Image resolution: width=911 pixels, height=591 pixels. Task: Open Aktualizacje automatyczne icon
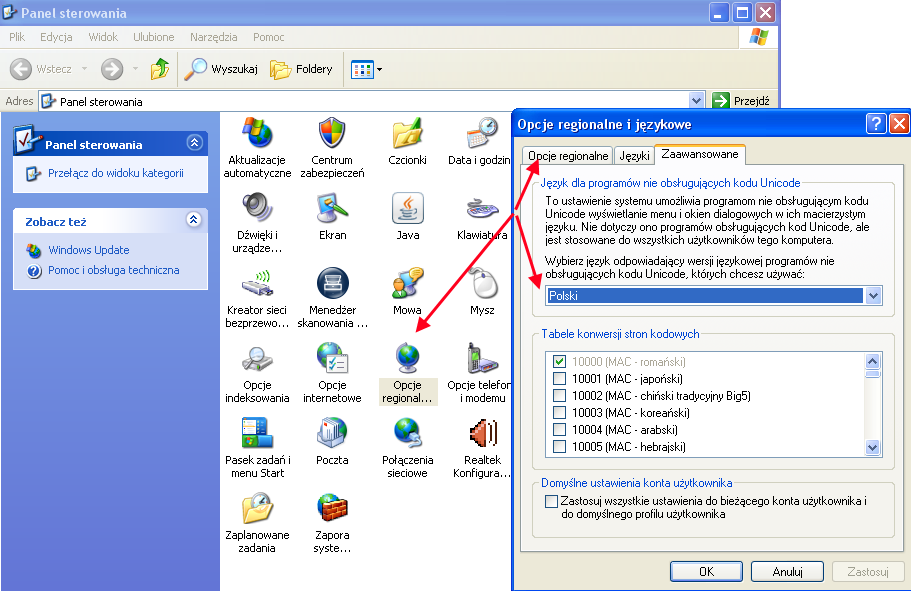tap(257, 133)
